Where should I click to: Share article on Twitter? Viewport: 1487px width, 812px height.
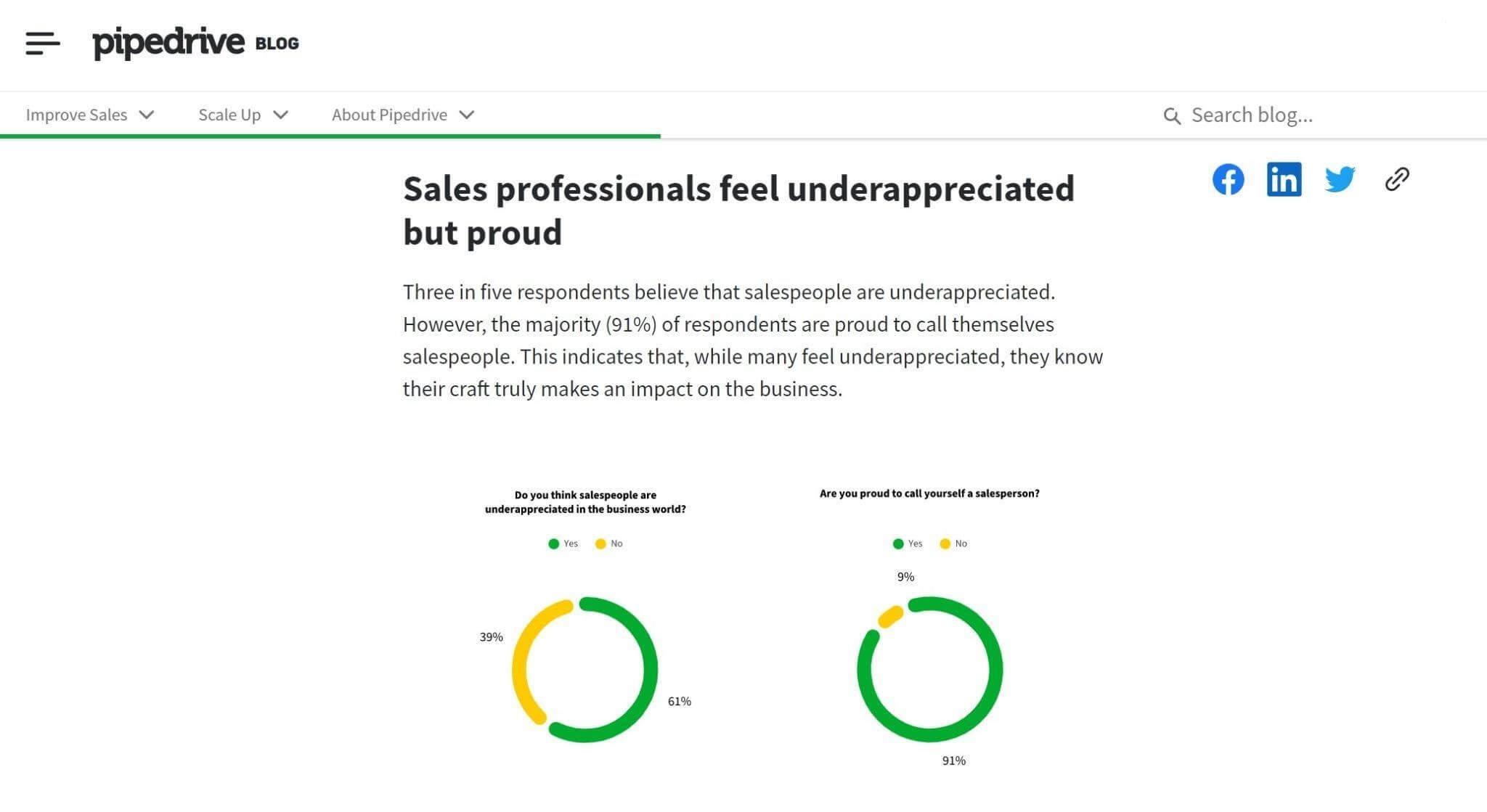[x=1340, y=179]
